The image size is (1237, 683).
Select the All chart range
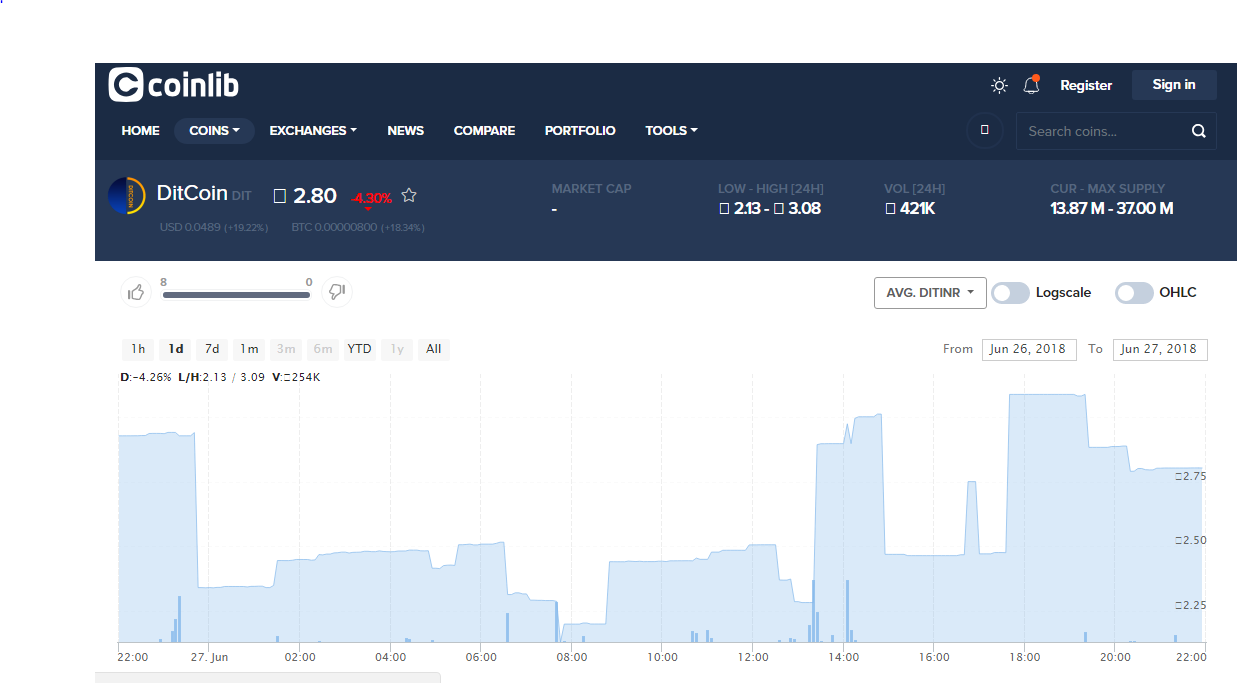433,349
